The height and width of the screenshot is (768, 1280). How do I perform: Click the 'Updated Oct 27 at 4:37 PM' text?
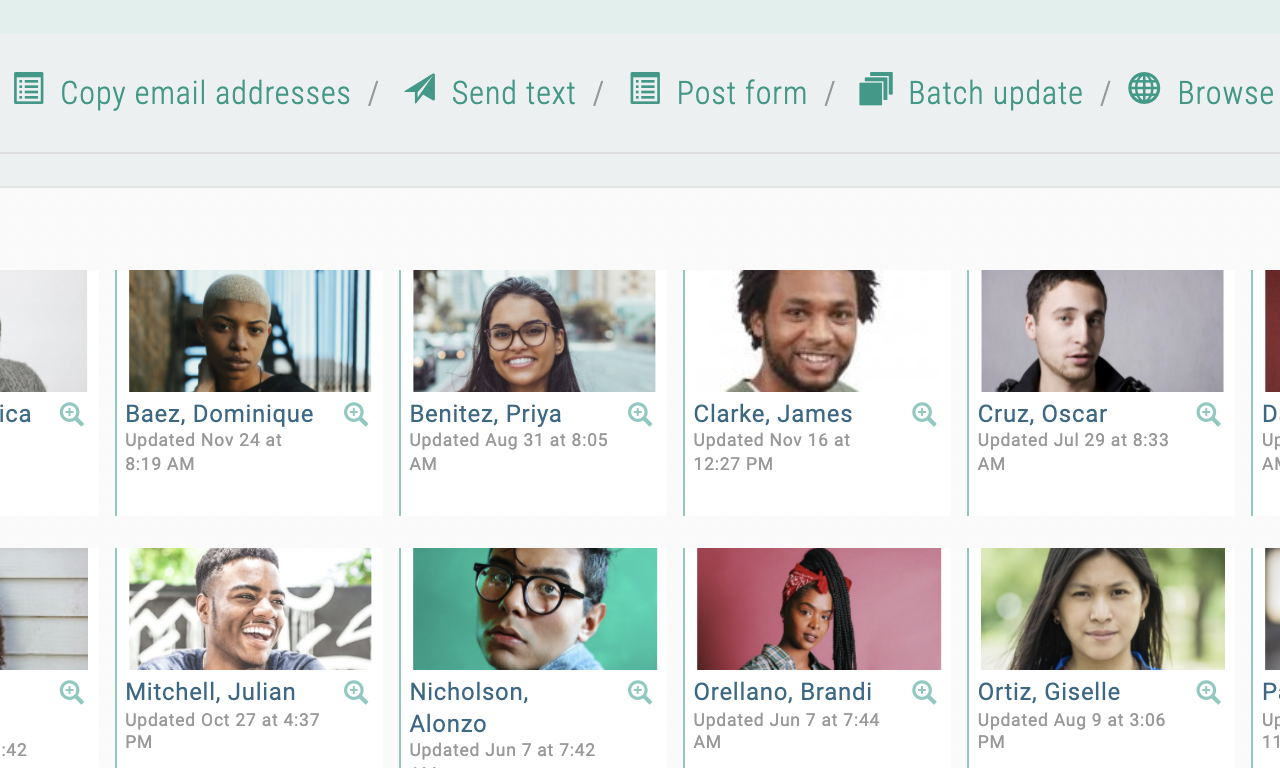tap(222, 731)
